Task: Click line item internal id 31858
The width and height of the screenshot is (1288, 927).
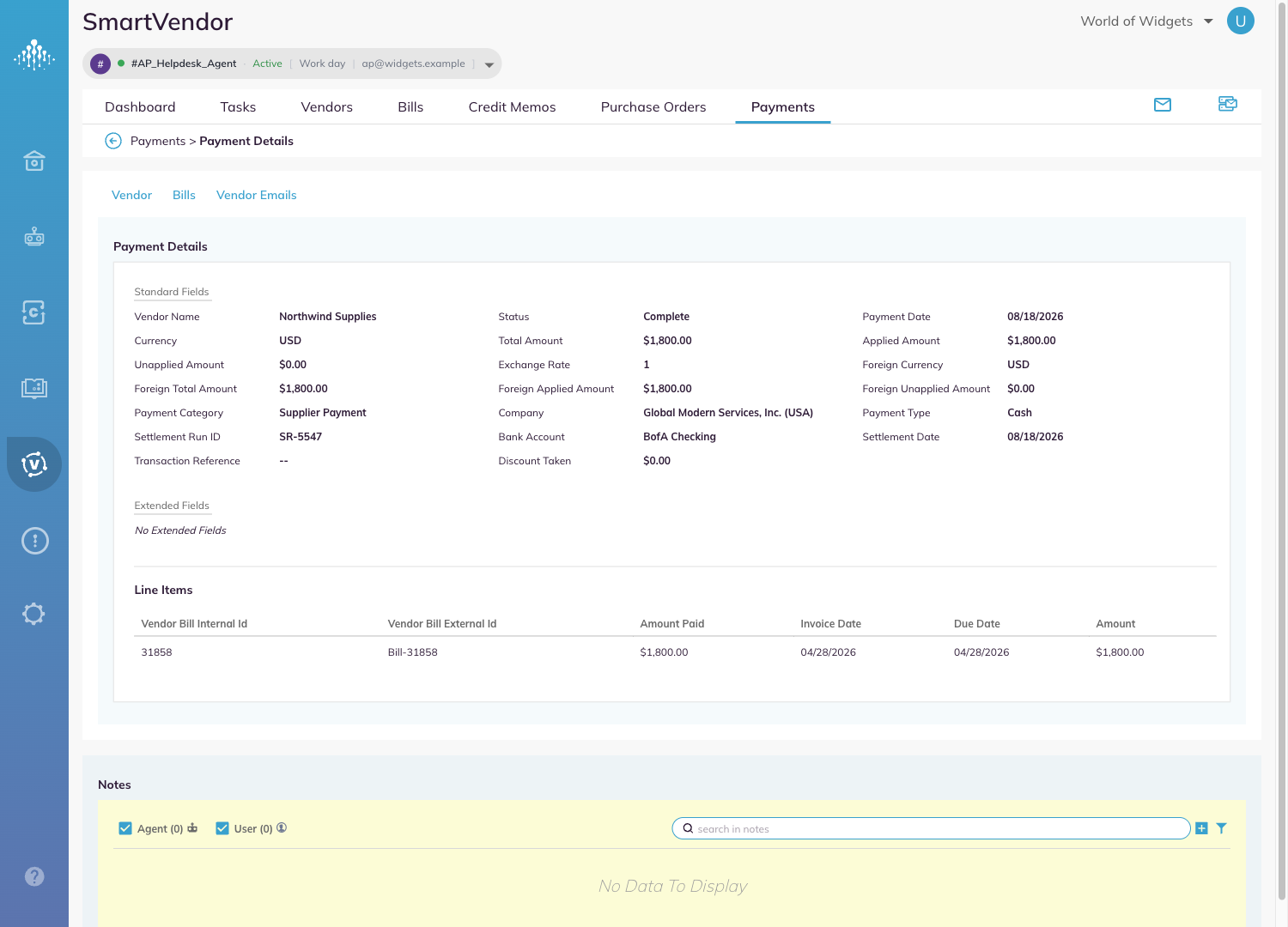Action: tap(156, 652)
